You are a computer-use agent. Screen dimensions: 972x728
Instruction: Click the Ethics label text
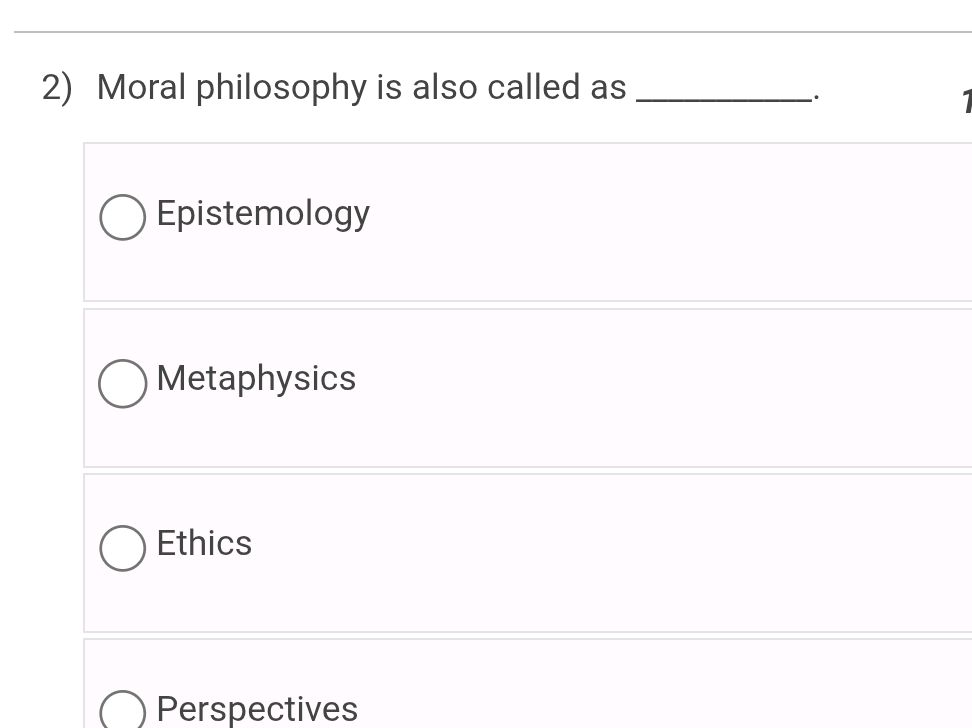pyautogui.click(x=204, y=543)
